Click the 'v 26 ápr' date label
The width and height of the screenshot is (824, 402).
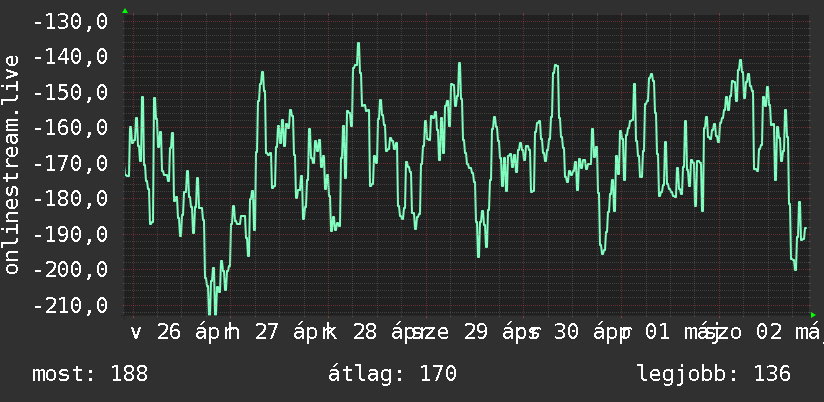tap(178, 333)
